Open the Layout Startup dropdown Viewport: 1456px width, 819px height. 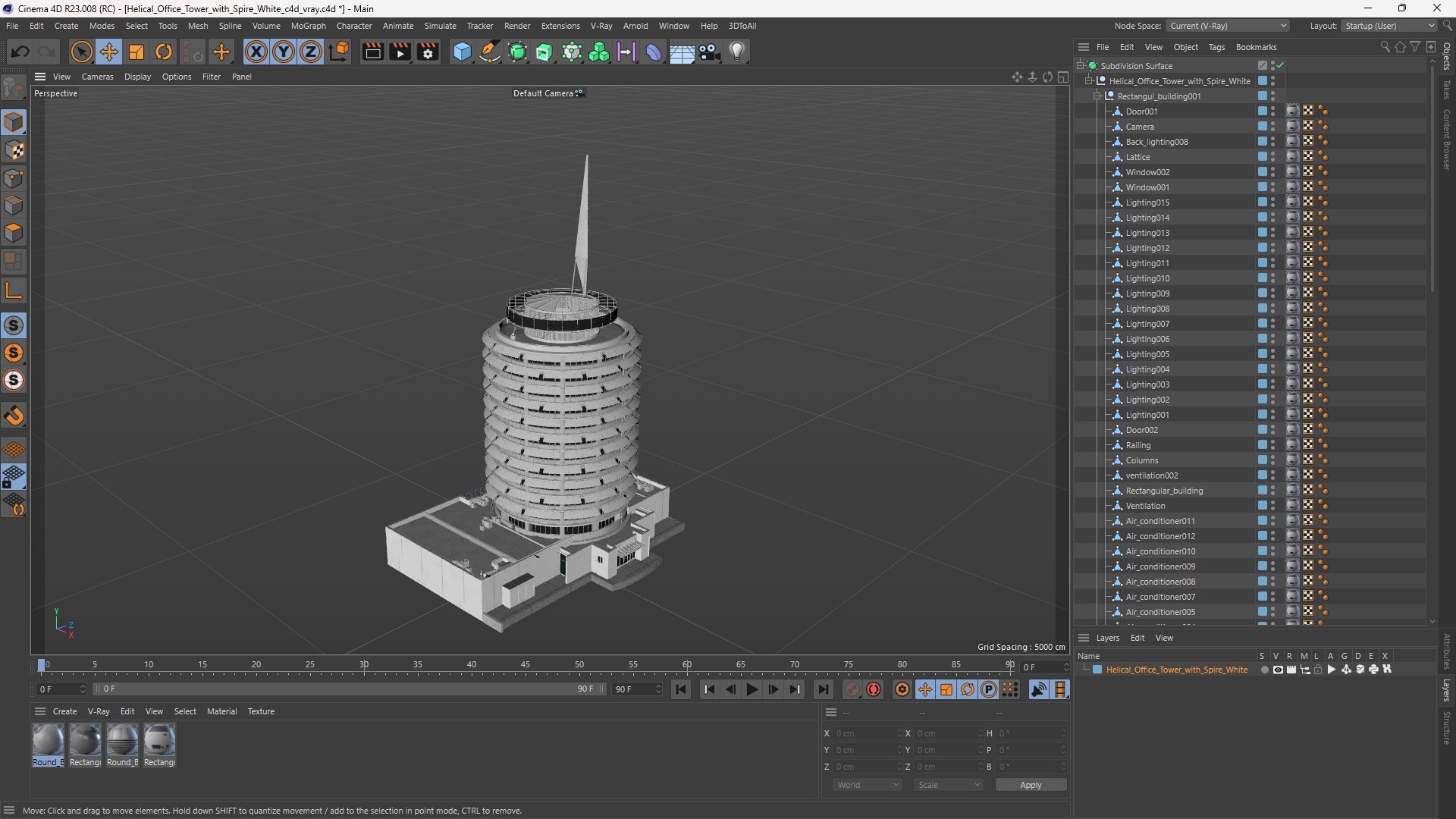pos(1389,26)
